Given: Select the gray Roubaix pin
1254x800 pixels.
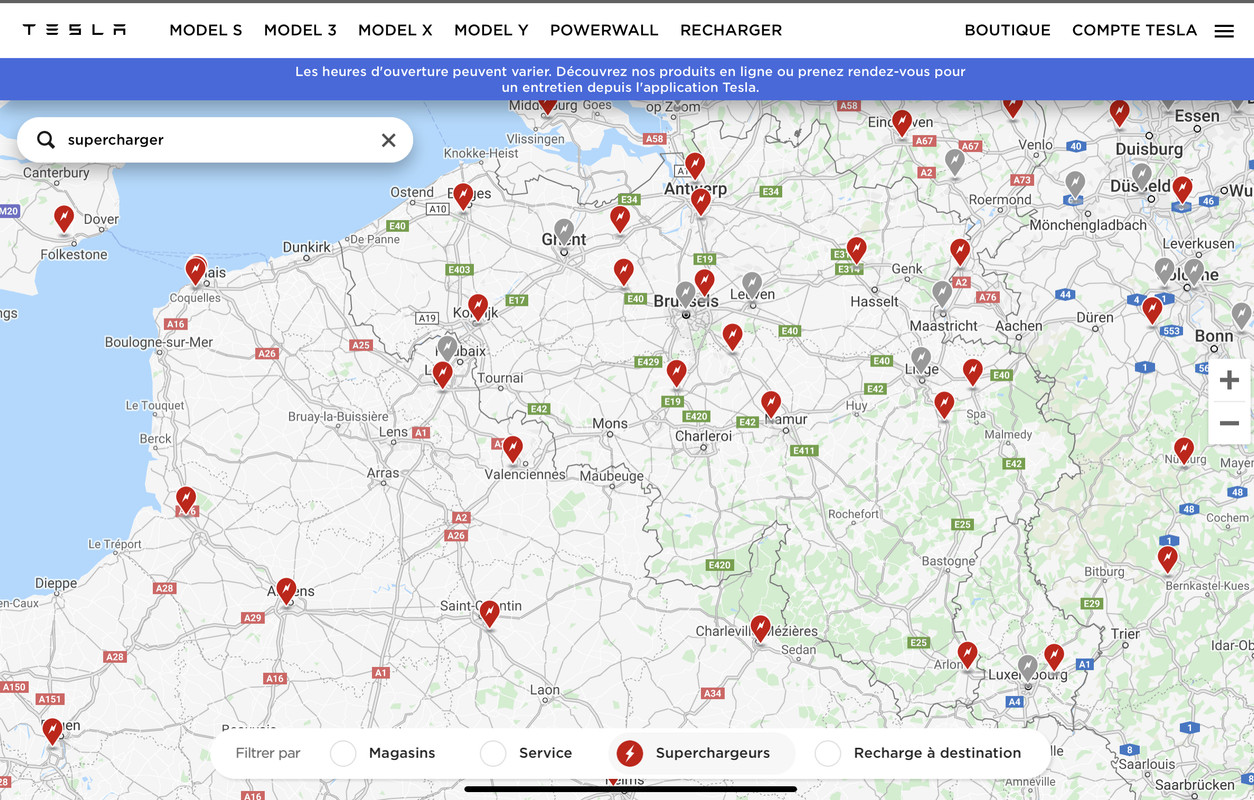Looking at the screenshot, I should click(x=447, y=348).
